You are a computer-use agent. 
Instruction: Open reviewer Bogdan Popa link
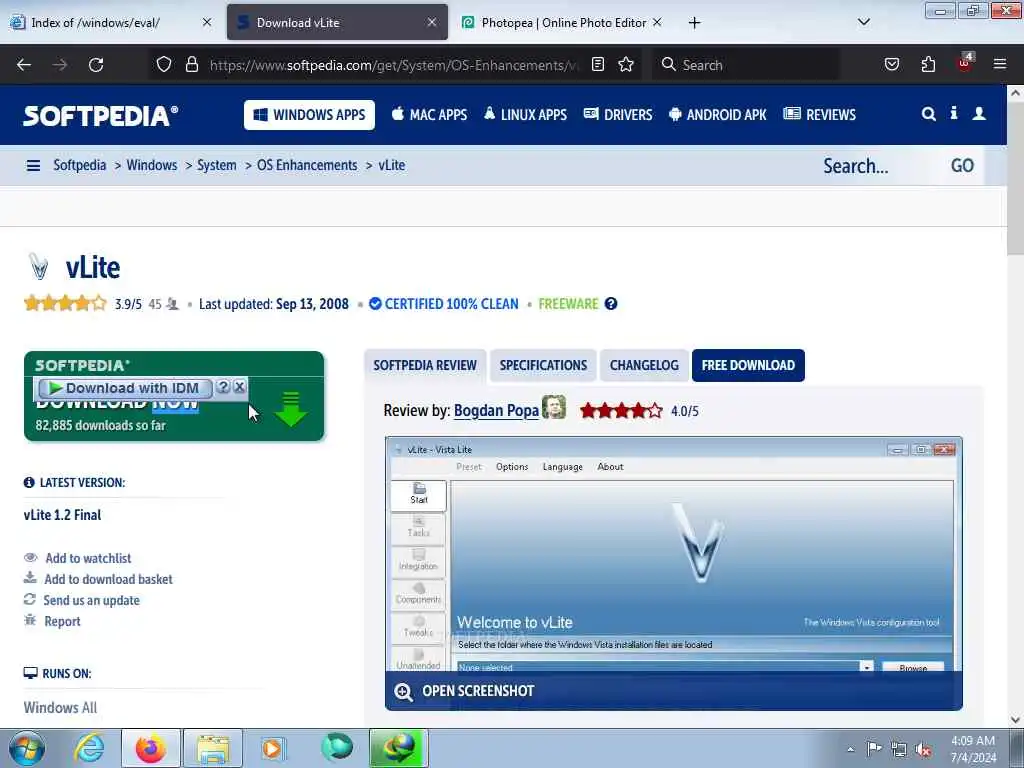pos(496,411)
